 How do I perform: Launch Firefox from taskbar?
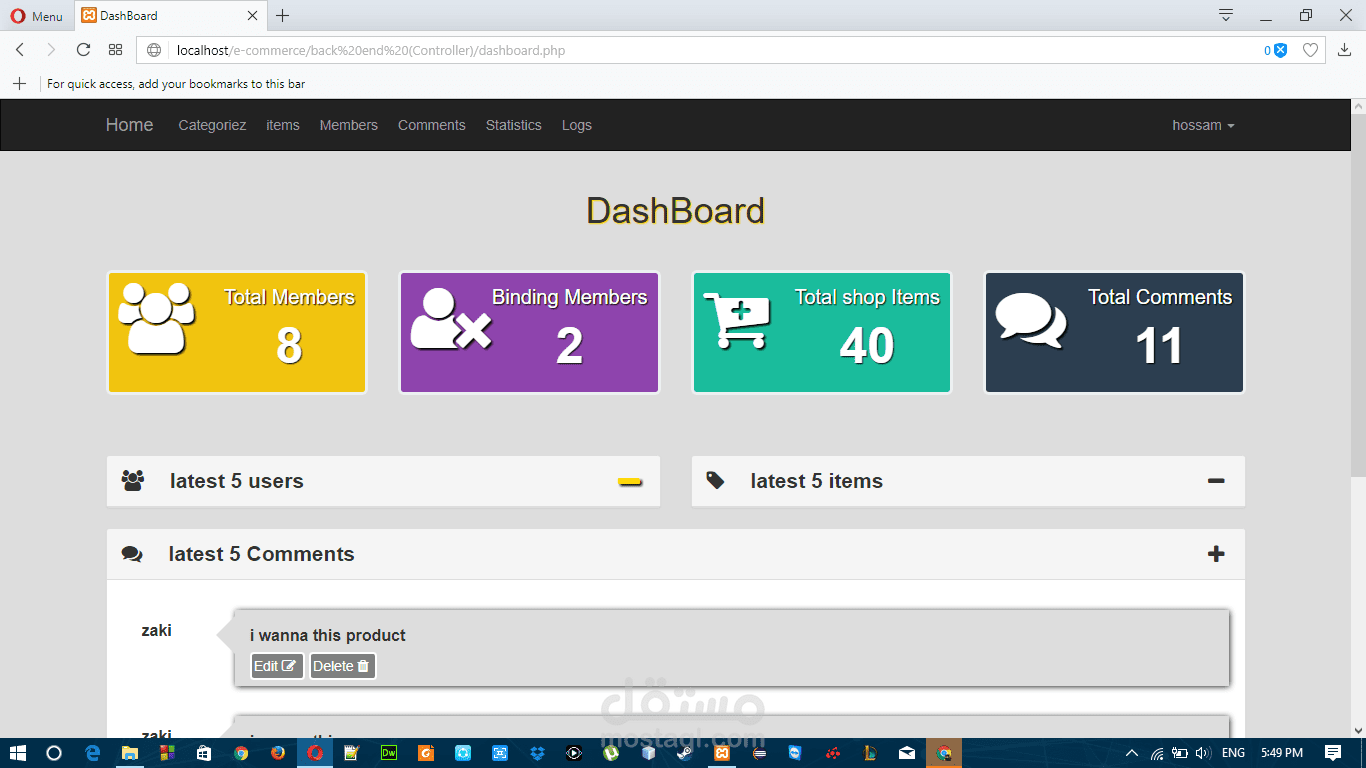click(x=278, y=753)
